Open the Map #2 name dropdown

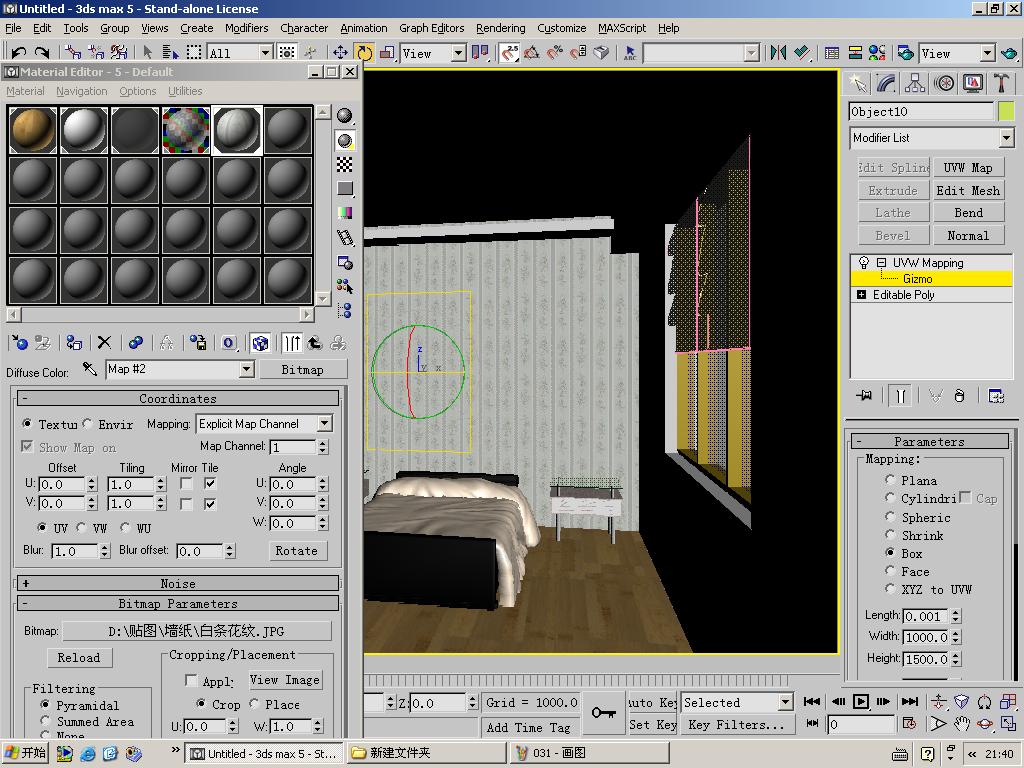(246, 370)
